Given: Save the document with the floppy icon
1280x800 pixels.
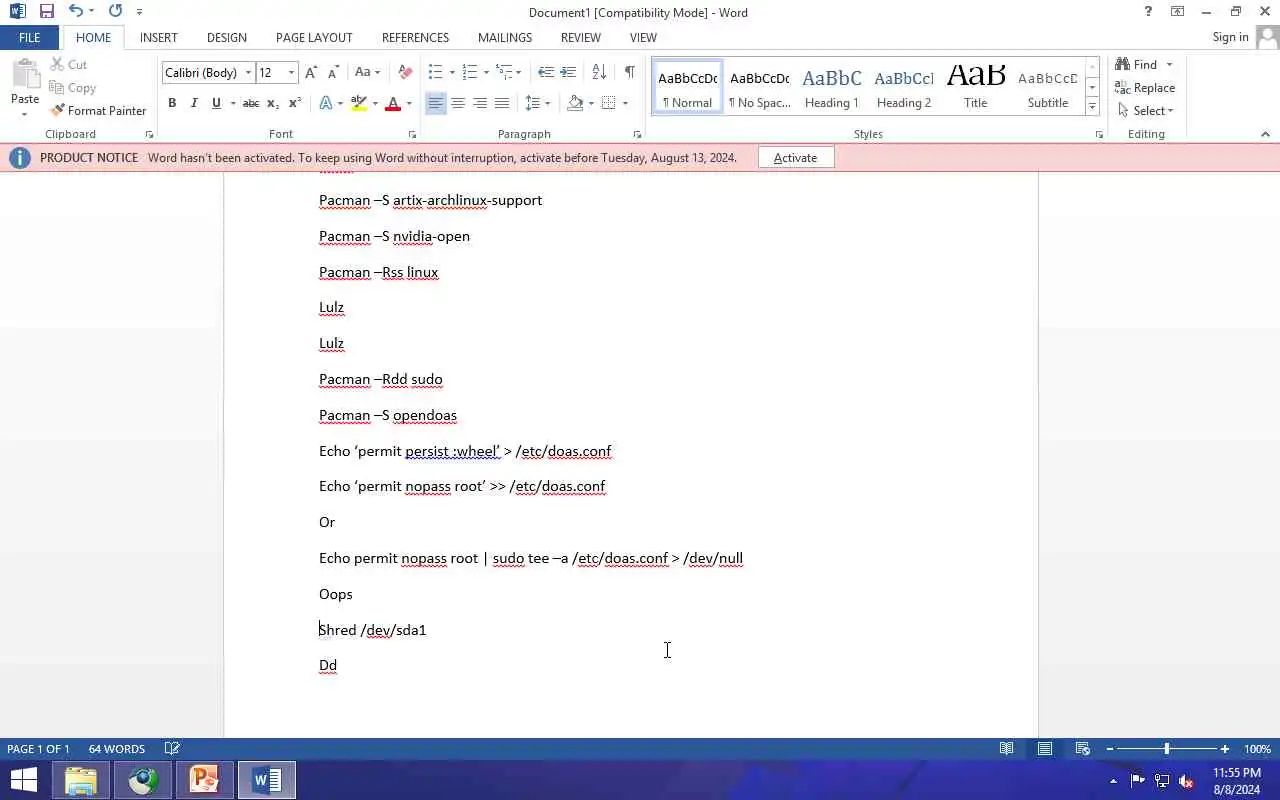Looking at the screenshot, I should 46,12.
